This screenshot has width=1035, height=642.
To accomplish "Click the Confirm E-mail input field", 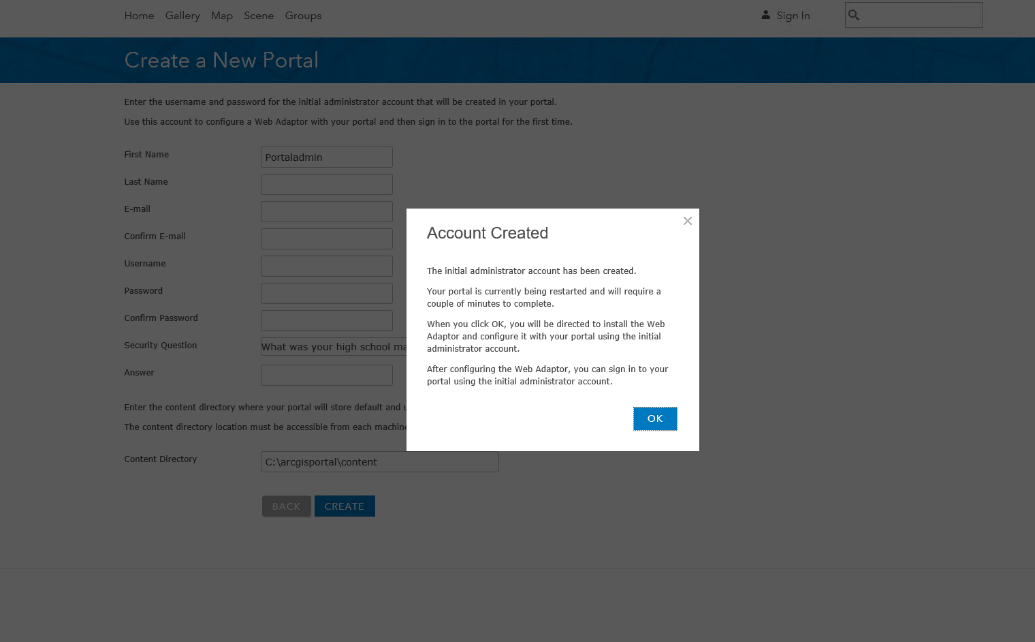I will (326, 239).
